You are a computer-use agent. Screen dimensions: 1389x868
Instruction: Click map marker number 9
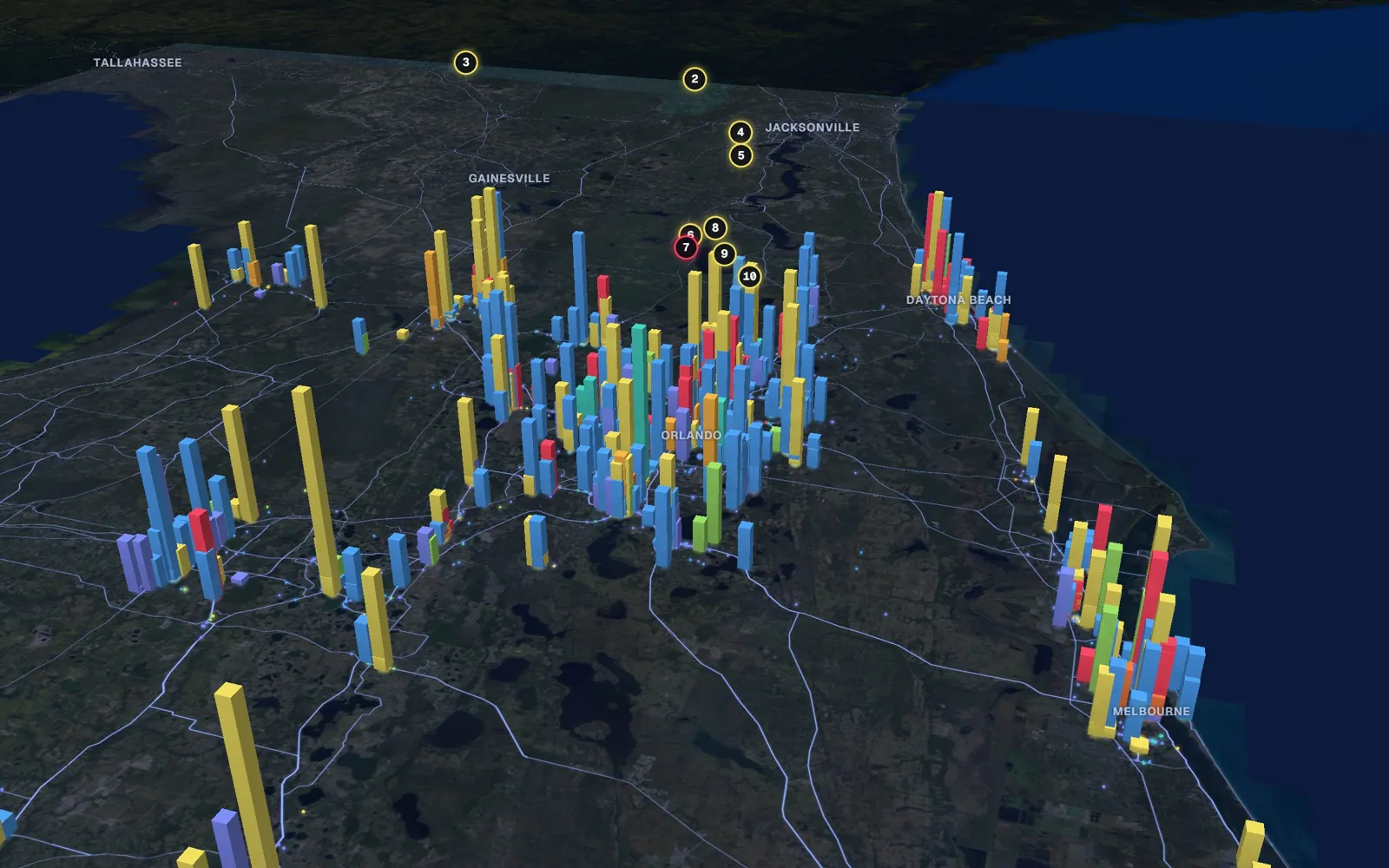tap(724, 254)
